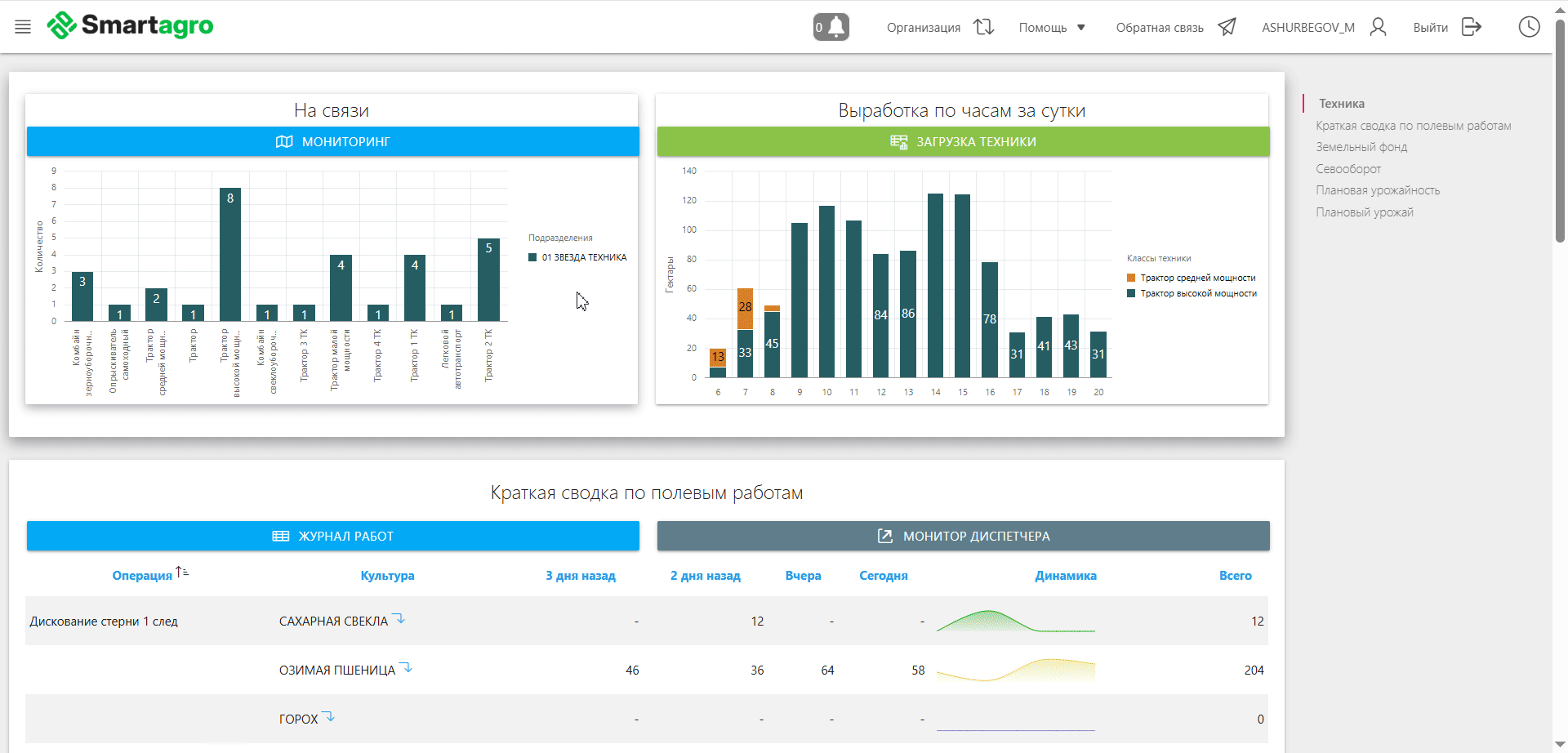Viewport: 1568px width, 753px height.
Task: Click the tallest bar labeled 8
Action: [230, 253]
